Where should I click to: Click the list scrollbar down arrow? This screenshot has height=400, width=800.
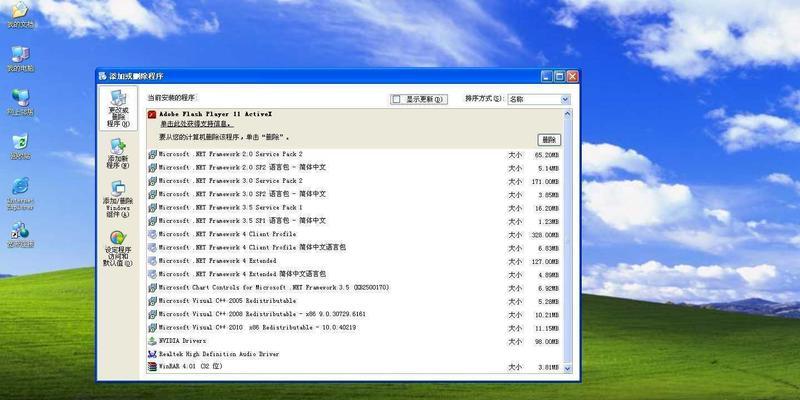click(567, 368)
